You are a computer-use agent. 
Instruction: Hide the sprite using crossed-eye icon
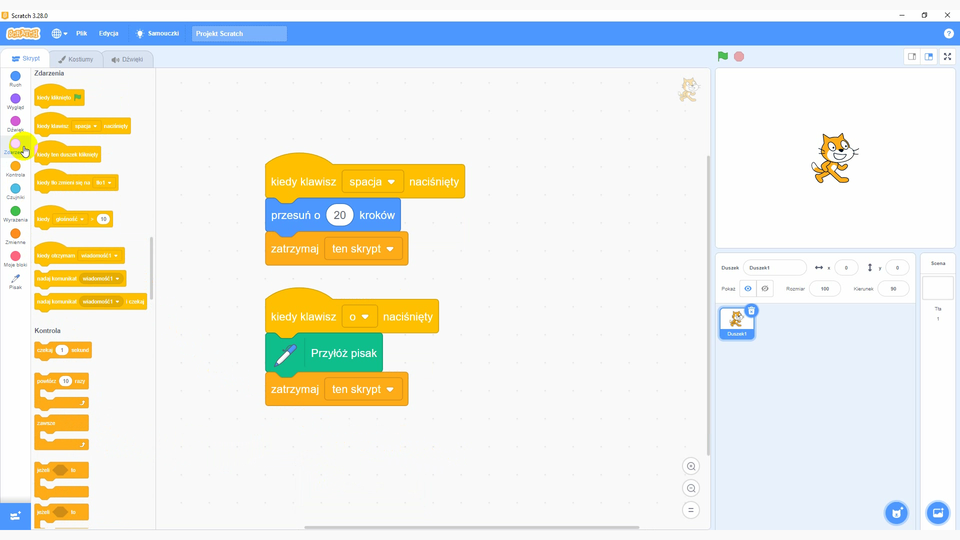click(x=765, y=288)
